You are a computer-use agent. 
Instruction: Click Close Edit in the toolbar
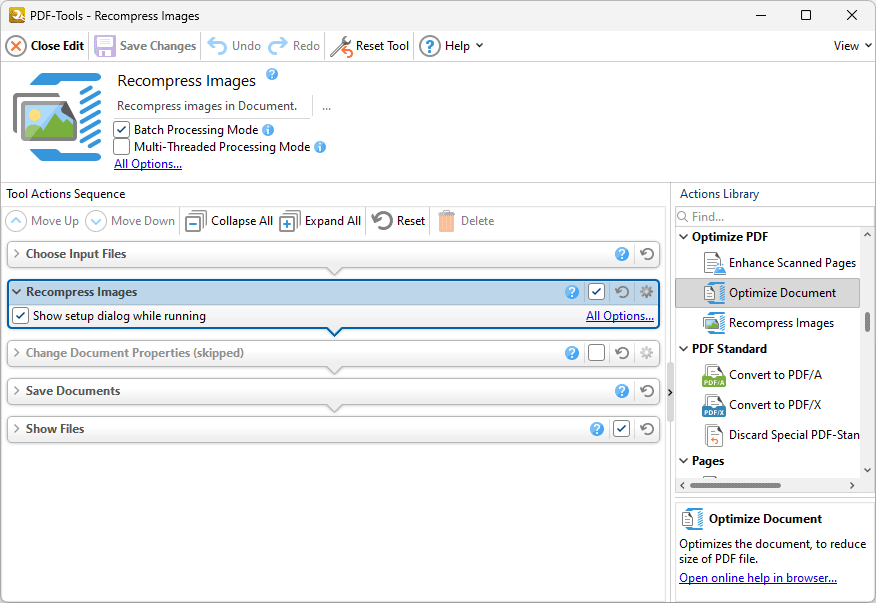tap(46, 46)
